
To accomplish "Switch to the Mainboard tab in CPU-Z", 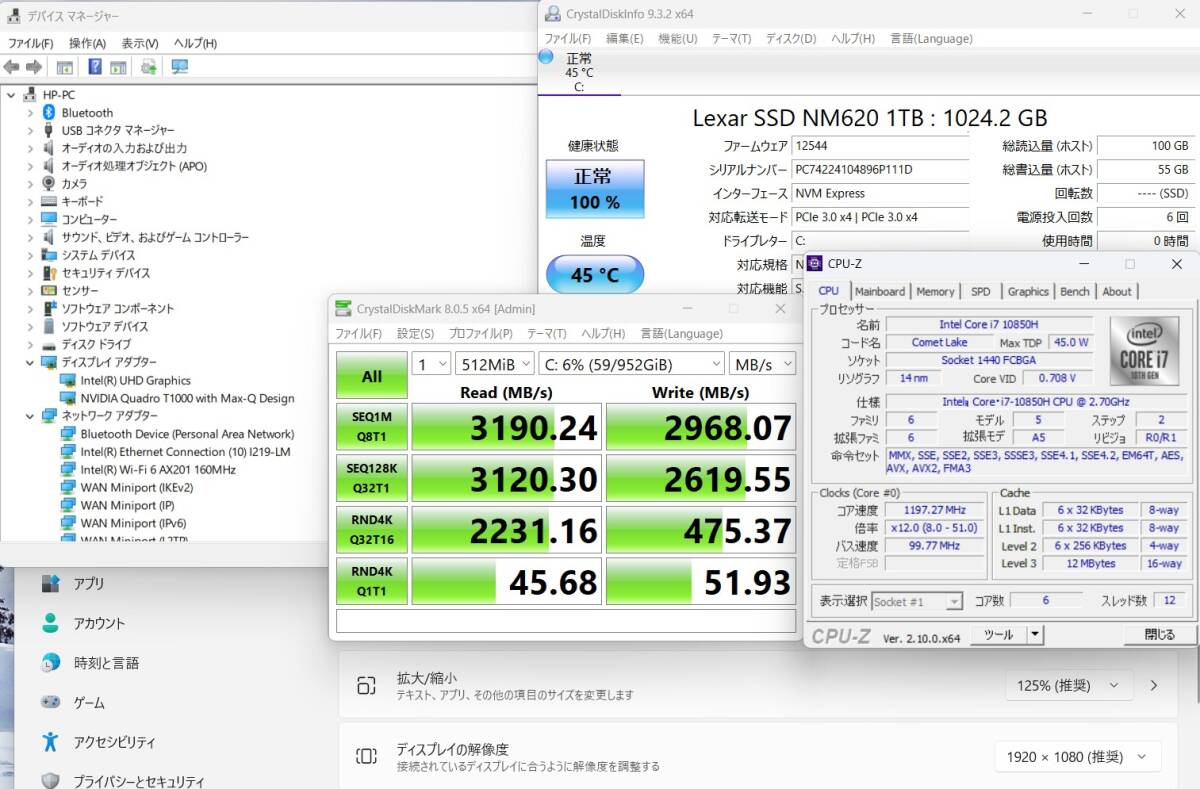I will coord(880,291).
